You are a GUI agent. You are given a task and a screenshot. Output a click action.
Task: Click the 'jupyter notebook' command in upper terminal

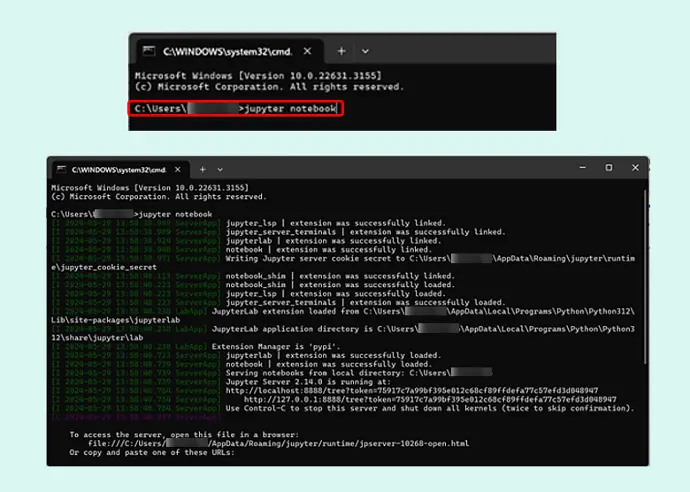click(x=290, y=108)
